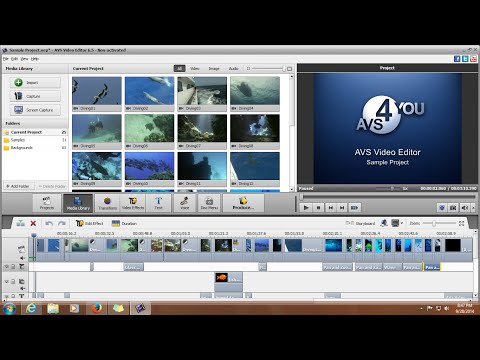Switch to Storyboard view
The height and width of the screenshot is (360, 480).
(x=361, y=223)
